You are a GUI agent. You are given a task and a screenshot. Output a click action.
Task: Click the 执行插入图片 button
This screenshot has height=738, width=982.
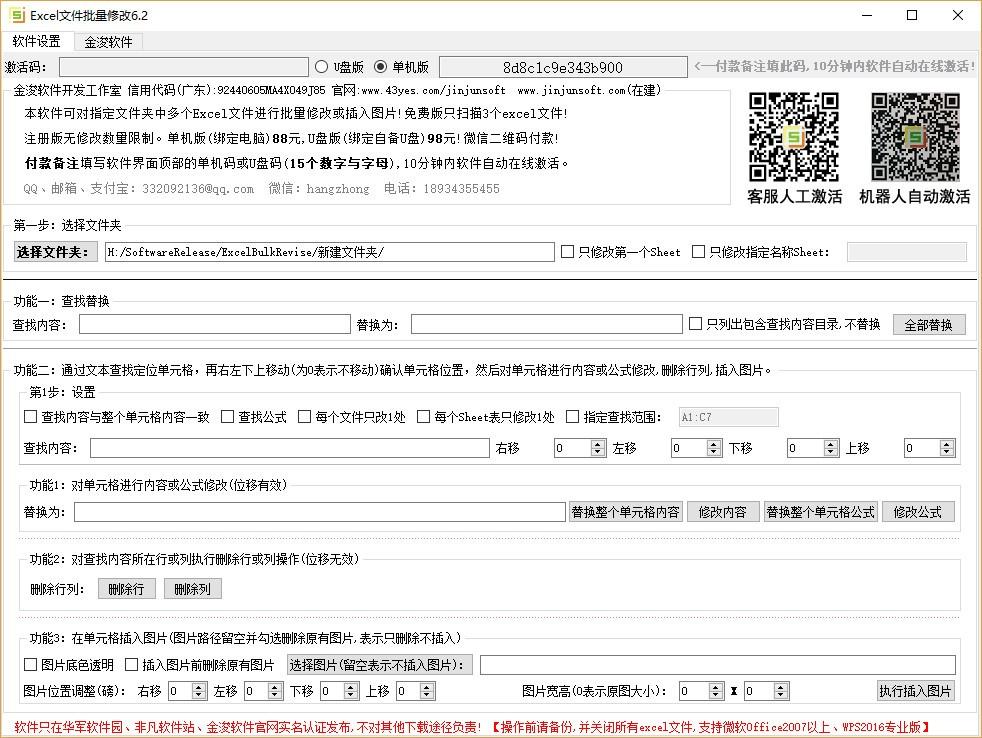point(916,690)
